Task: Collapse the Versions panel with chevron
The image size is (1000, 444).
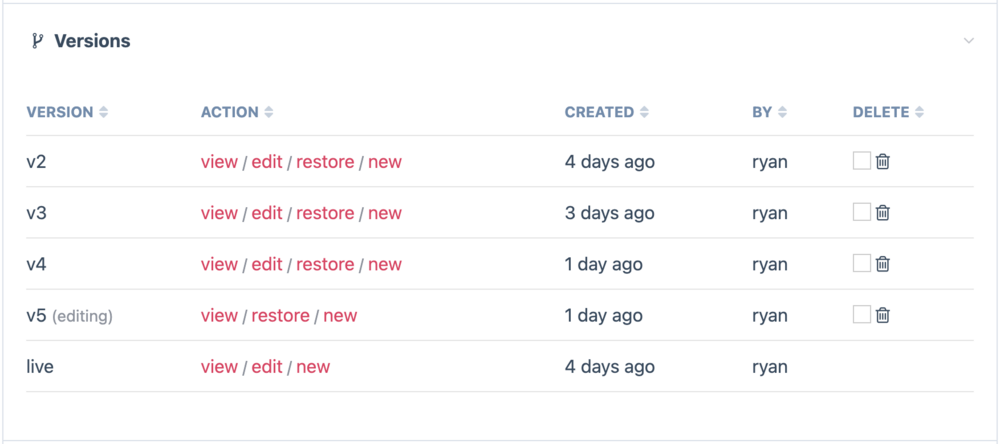Action: pyautogui.click(x=968, y=41)
